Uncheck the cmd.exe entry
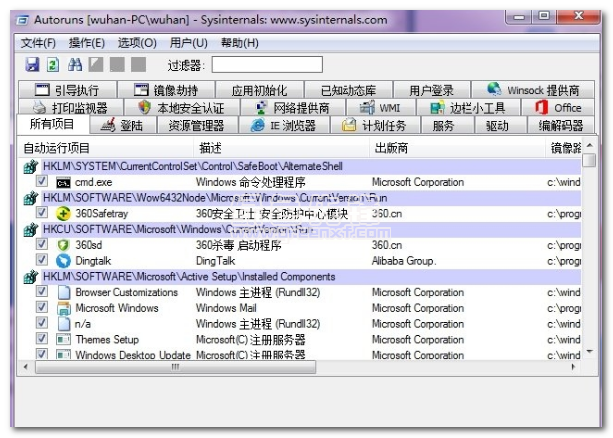This screenshot has width=613, height=438. tap(41, 181)
